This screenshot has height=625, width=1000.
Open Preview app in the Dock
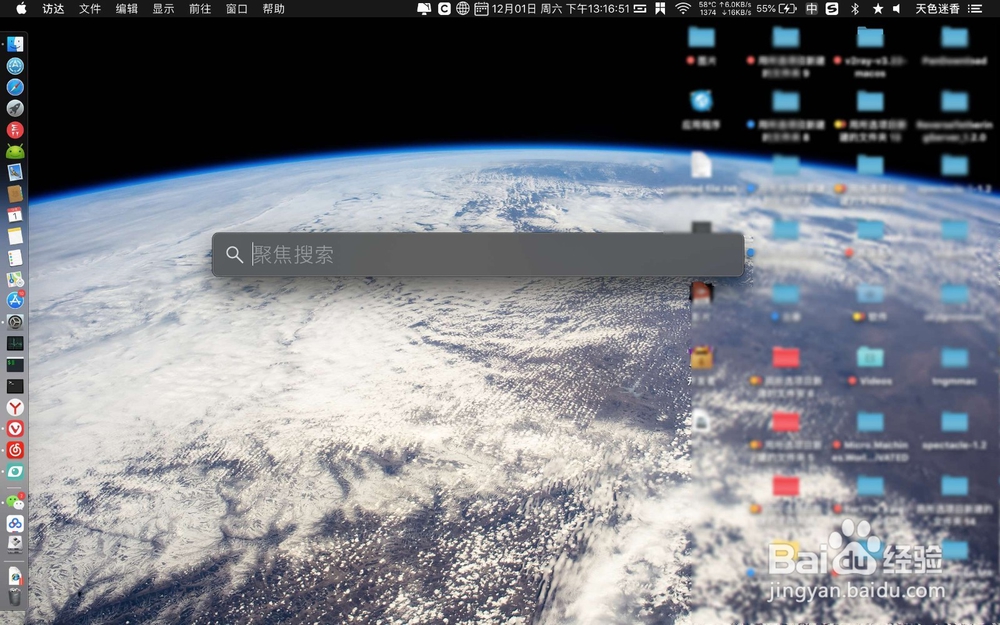pos(15,172)
